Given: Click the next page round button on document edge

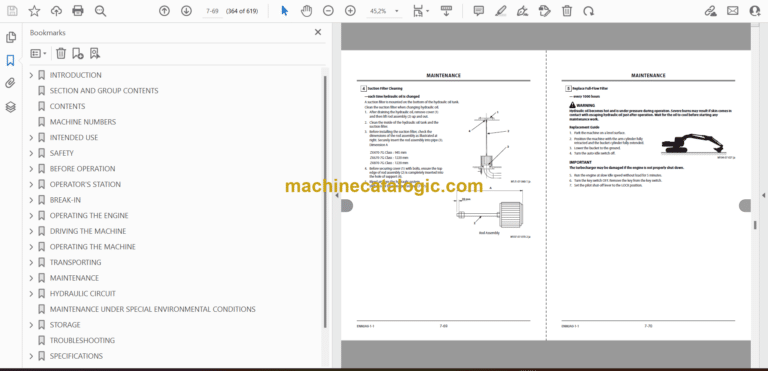Looking at the screenshot, I should click(x=744, y=206).
